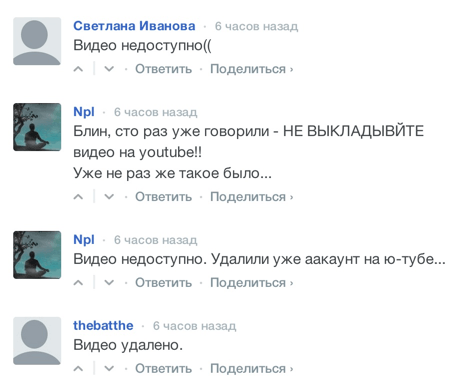Downvote Светлана Иванова's comment
This screenshot has width=462, height=386.
[x=109, y=69]
